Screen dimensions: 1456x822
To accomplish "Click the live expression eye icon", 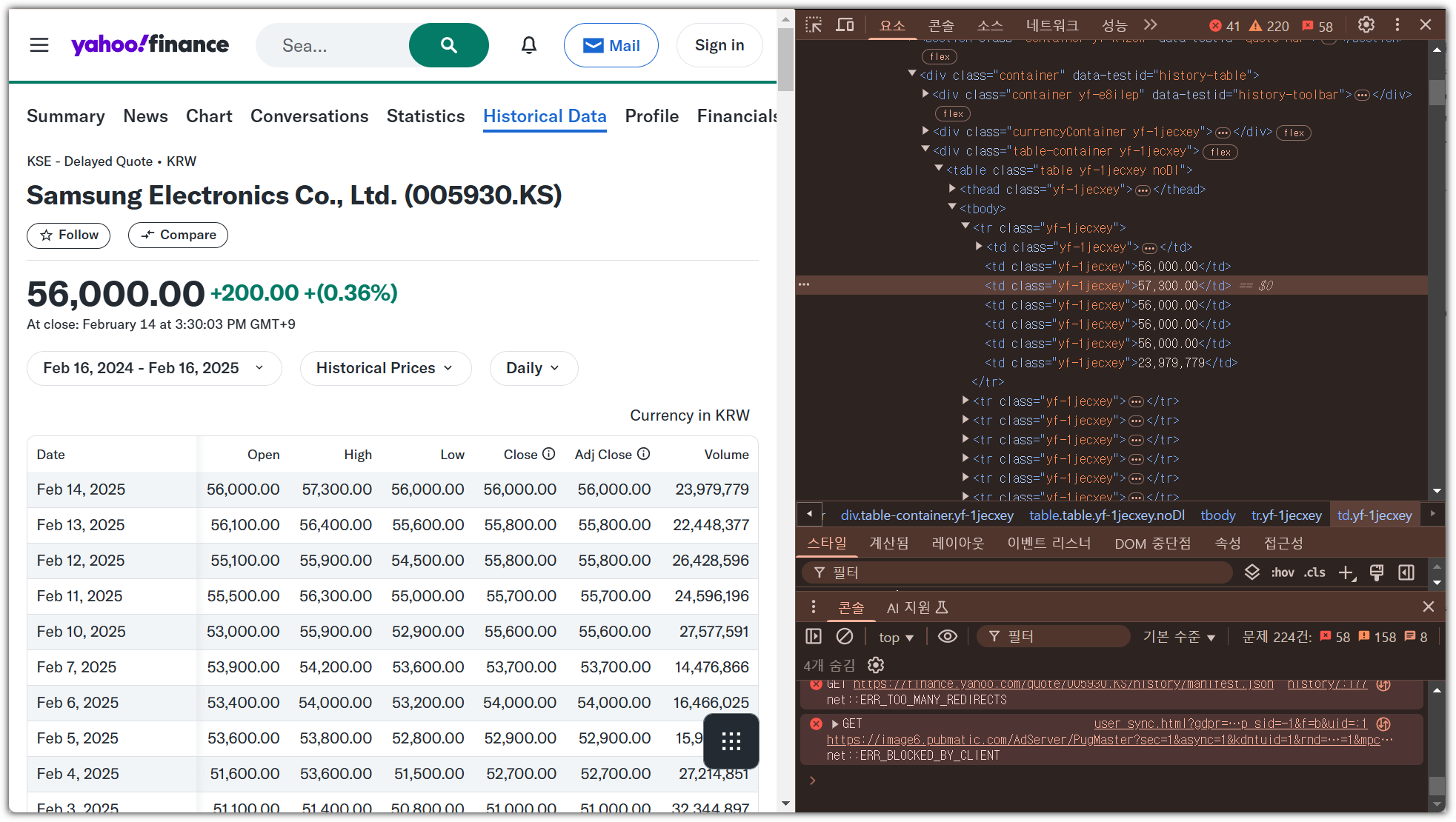I will click(947, 637).
